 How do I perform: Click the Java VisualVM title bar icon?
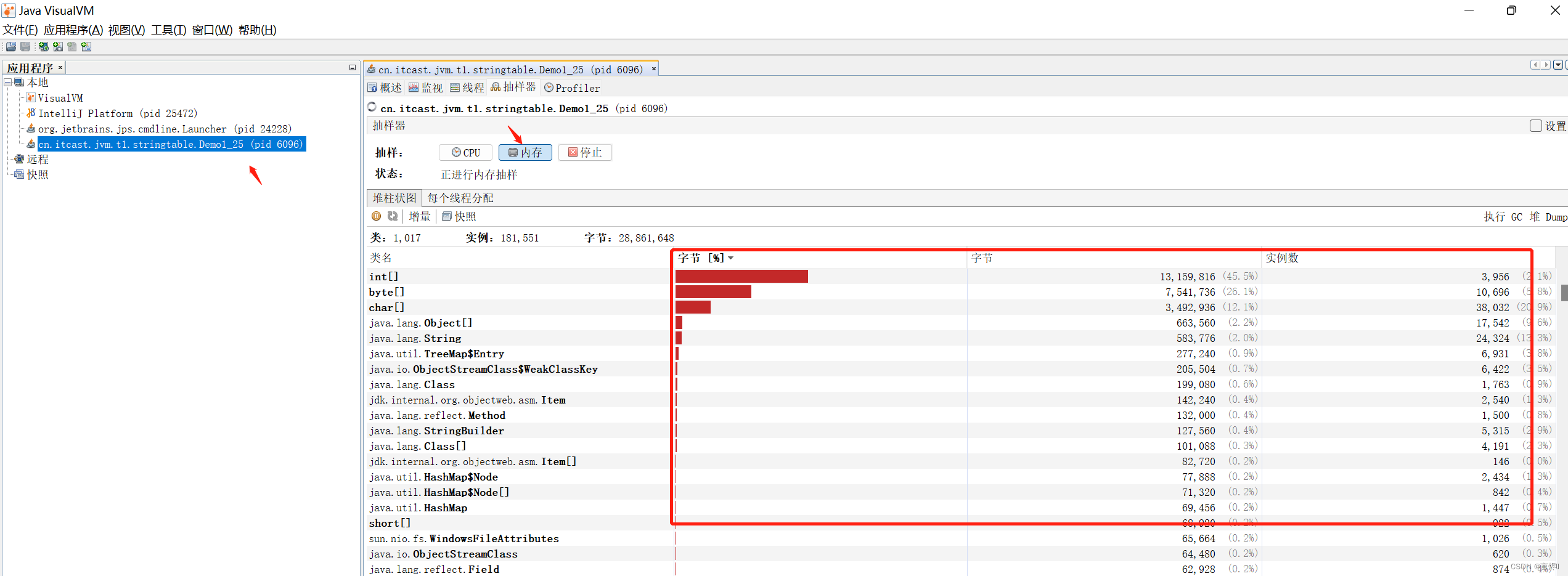pos(9,10)
